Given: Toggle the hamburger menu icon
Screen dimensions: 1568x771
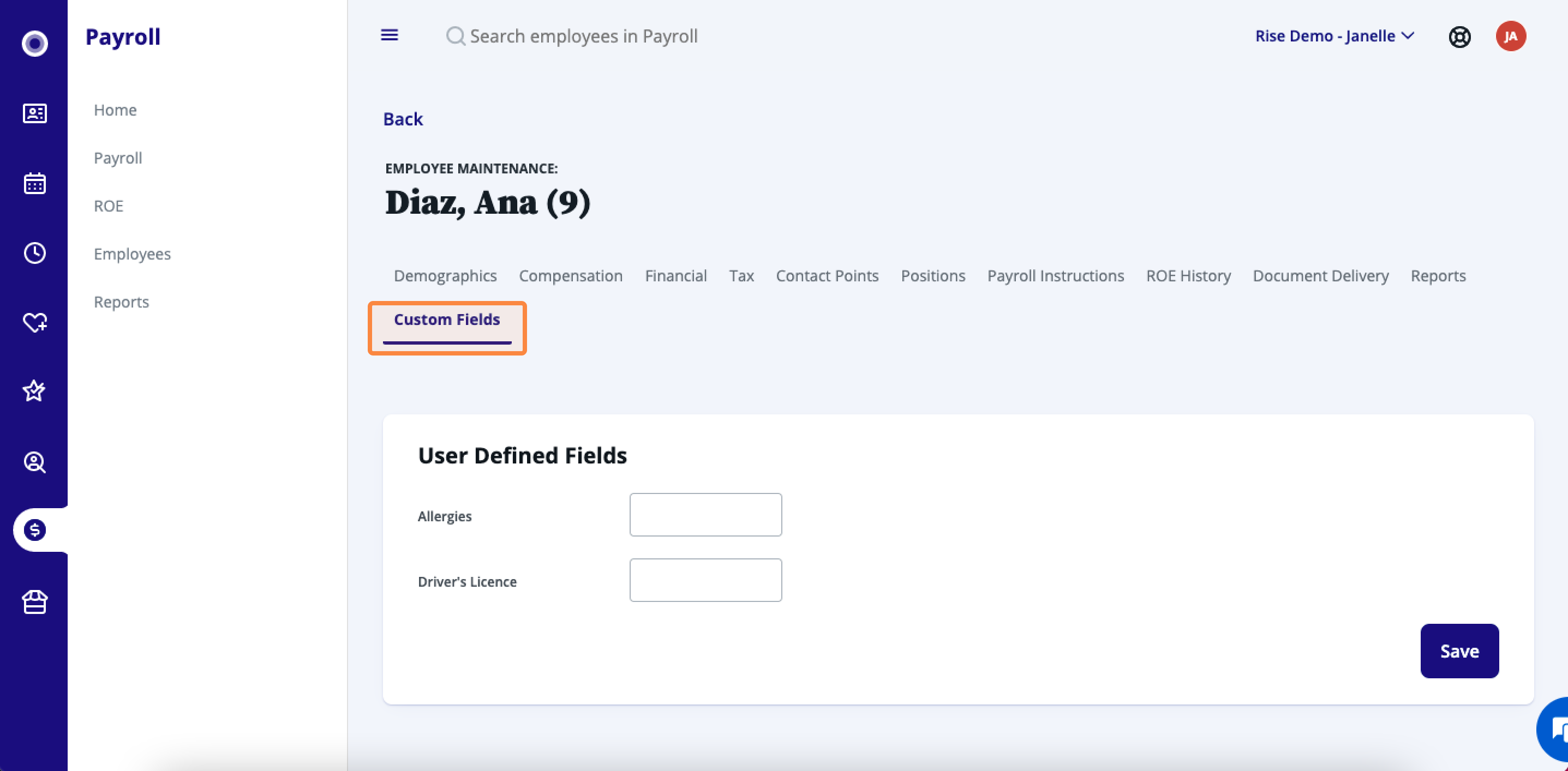Looking at the screenshot, I should (390, 35).
